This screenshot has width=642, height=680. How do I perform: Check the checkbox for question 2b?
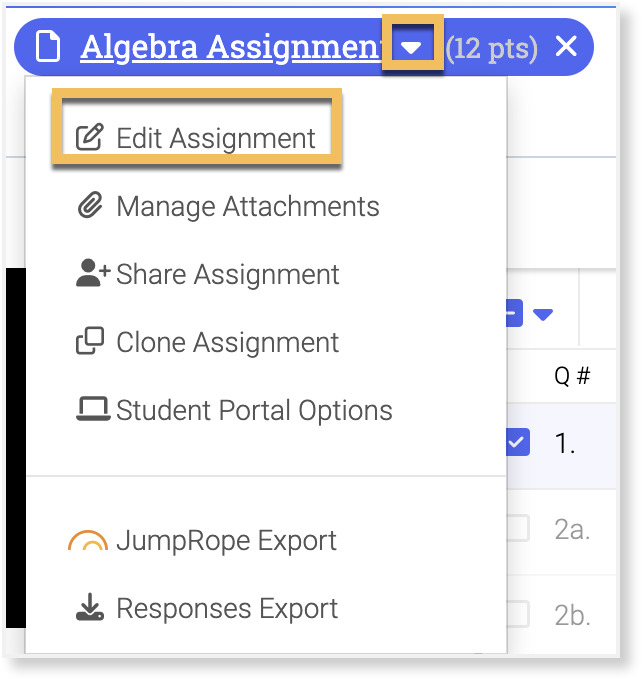coord(517,614)
